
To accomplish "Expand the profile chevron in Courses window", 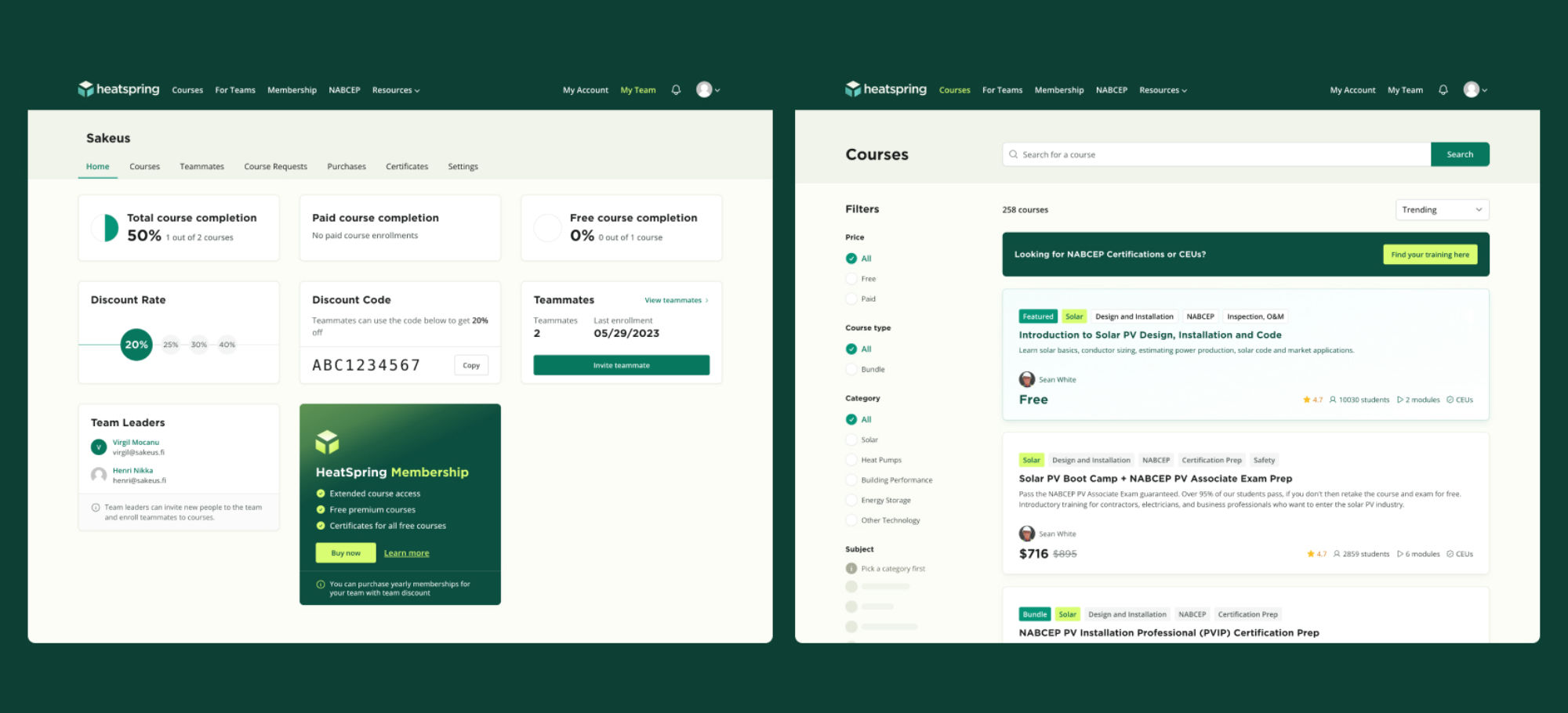I will click(1485, 90).
